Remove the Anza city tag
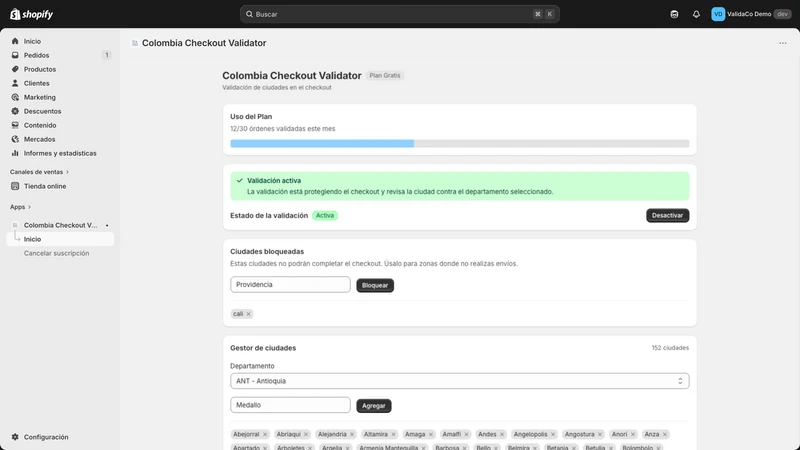Viewport: 800px width, 450px height. coord(664,435)
